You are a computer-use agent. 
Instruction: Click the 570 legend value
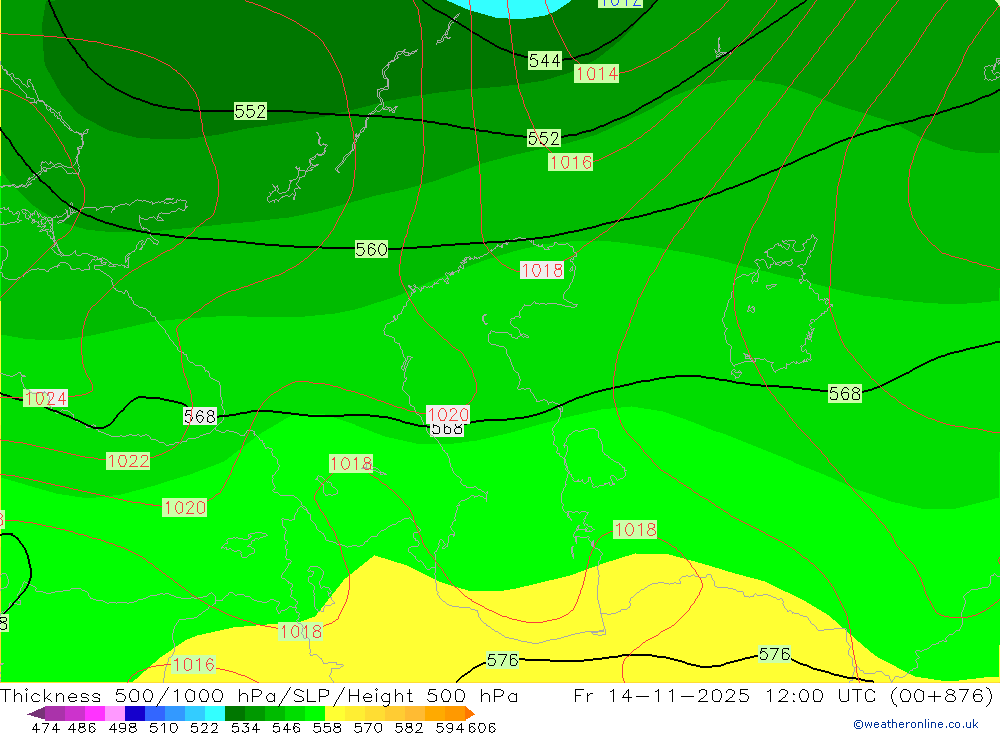coord(367,727)
